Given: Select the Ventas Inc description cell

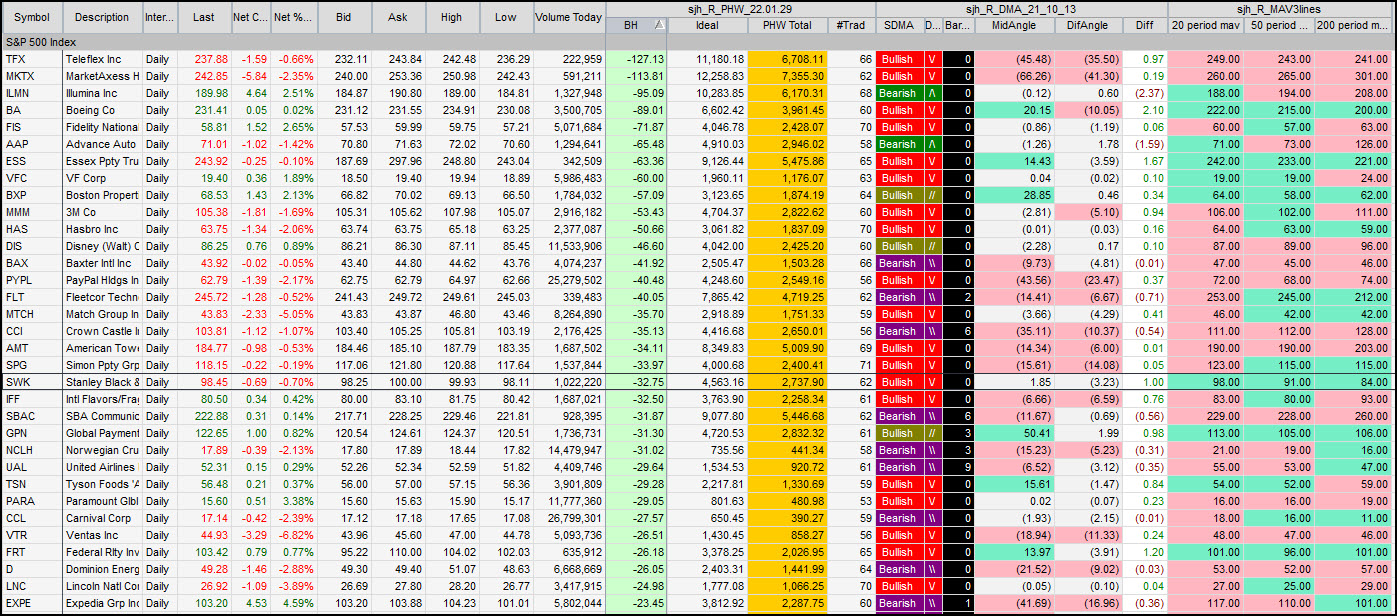Looking at the screenshot, I should (102, 535).
